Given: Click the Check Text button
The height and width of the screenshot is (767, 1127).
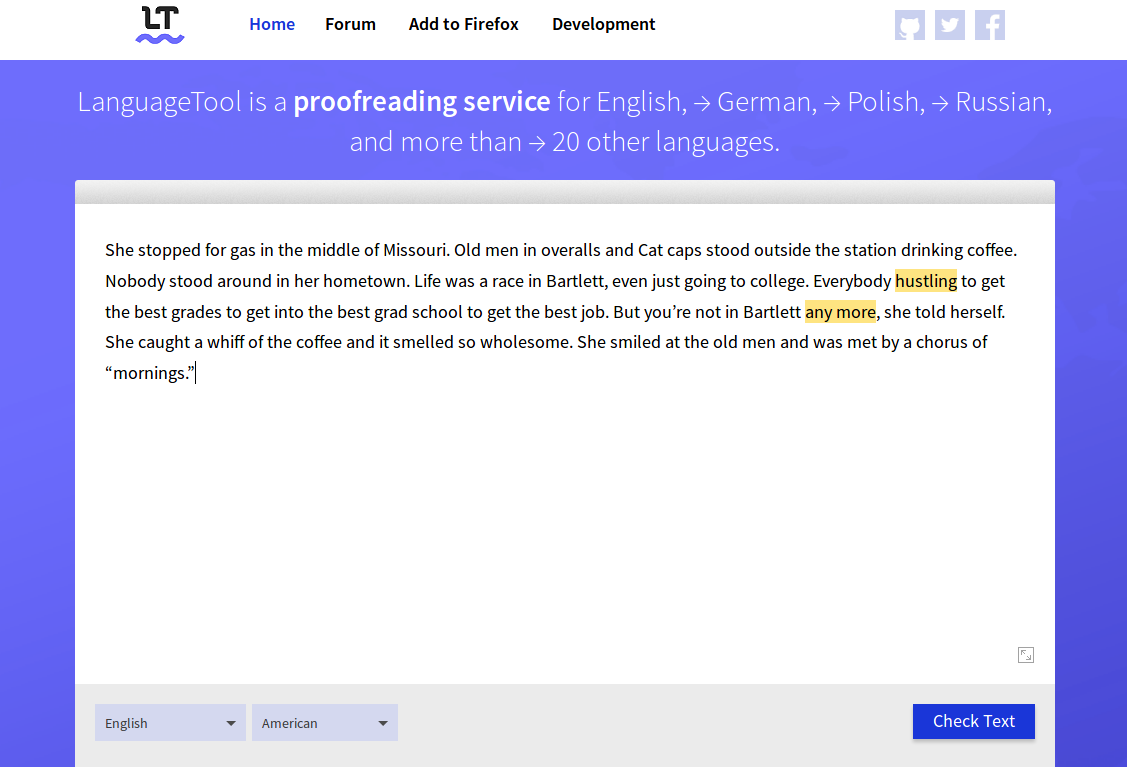Looking at the screenshot, I should click(x=973, y=721).
